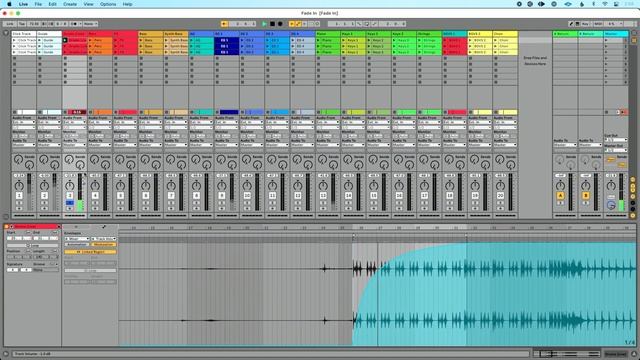Launch the first Choir clip
Screen dimensions: 640x360
pos(496,40)
